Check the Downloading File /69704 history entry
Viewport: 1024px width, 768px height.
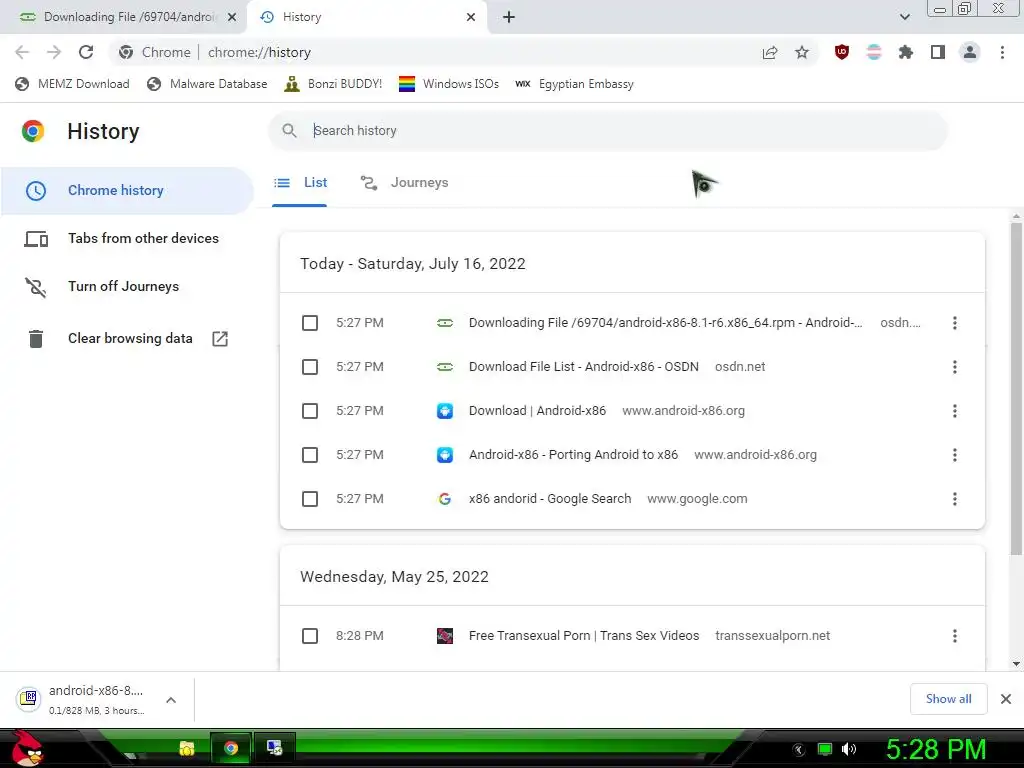[x=310, y=323]
